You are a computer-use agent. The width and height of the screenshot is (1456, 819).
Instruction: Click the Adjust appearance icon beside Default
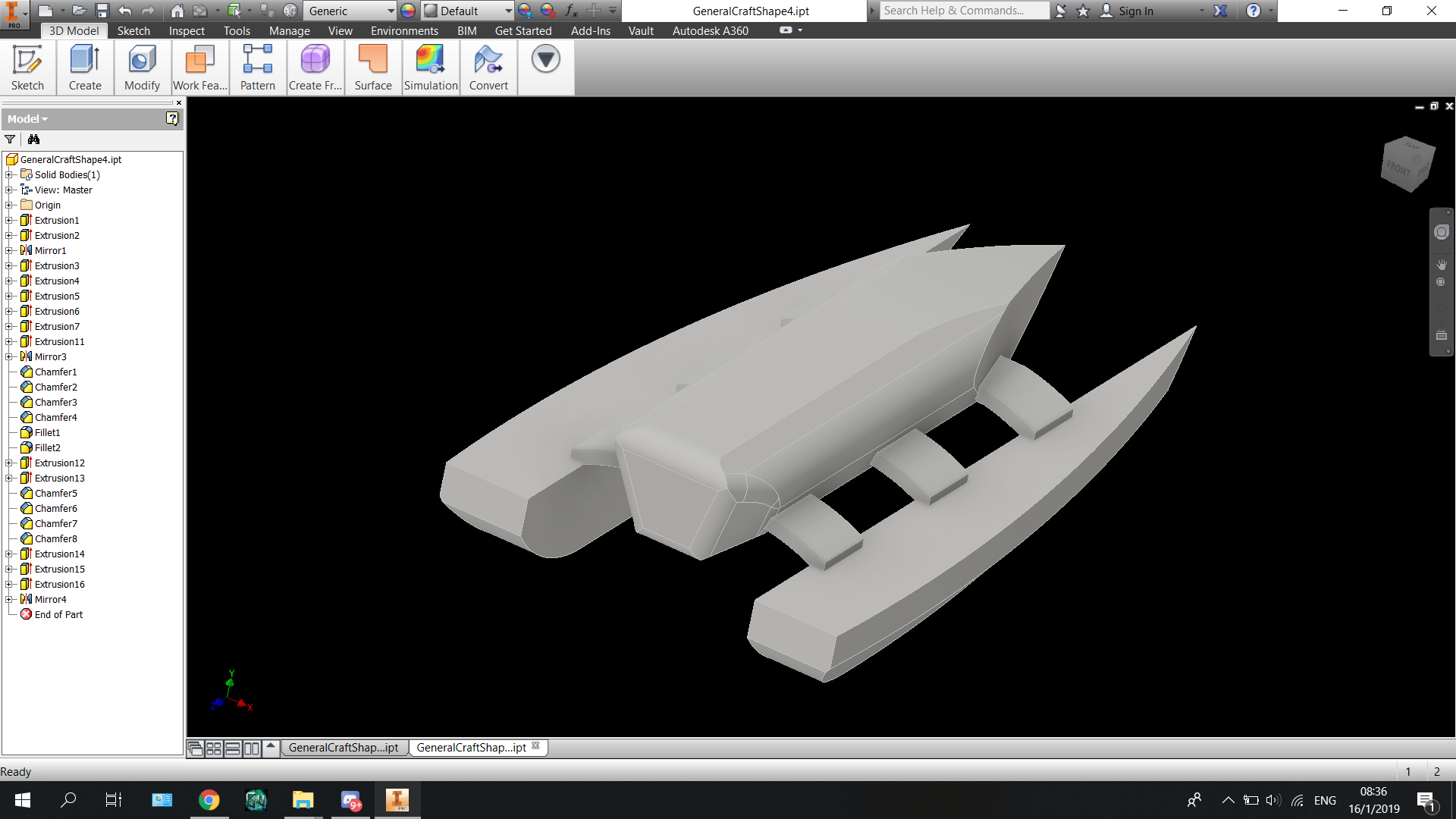(x=525, y=11)
